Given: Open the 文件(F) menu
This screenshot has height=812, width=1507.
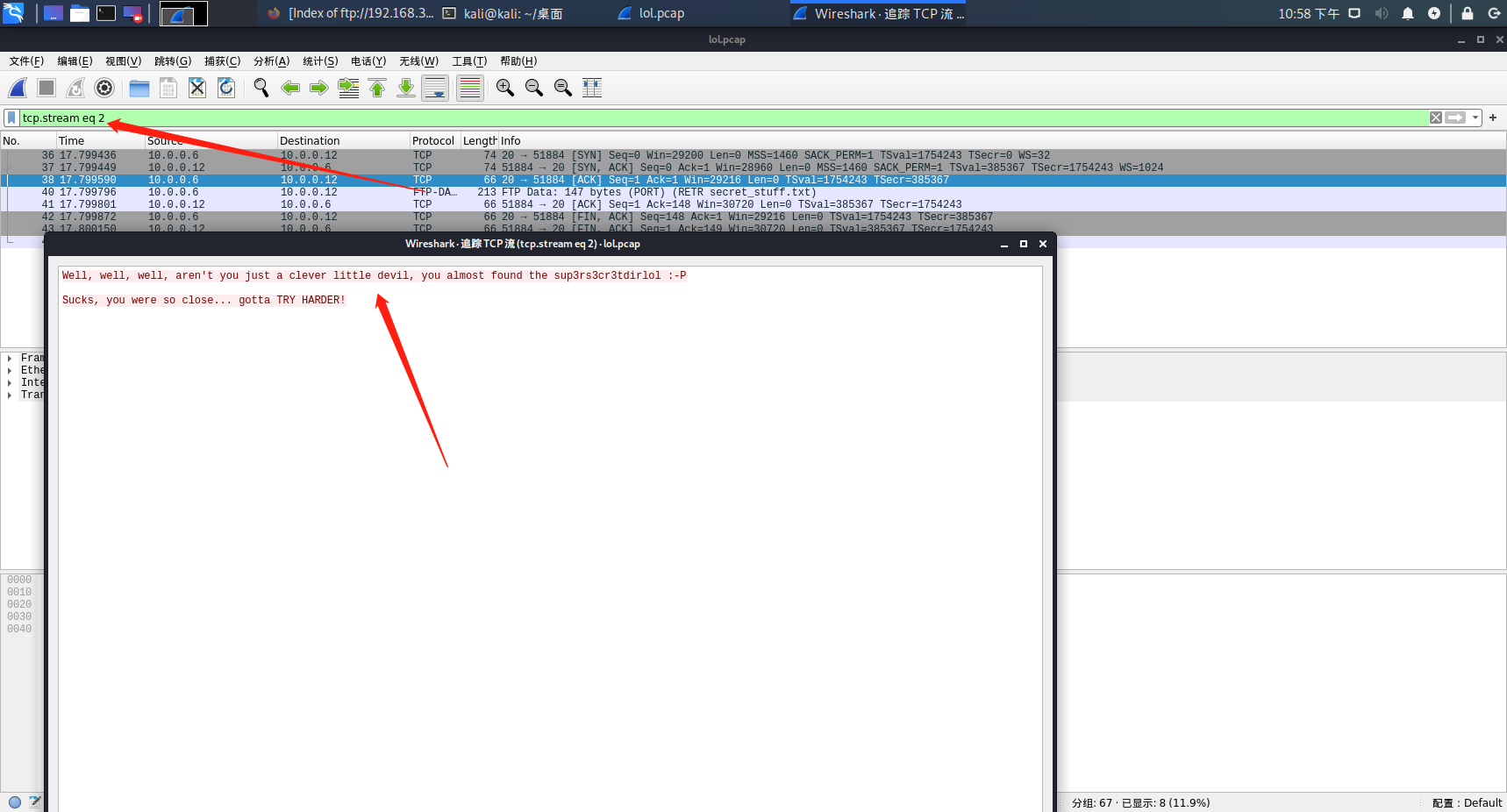Looking at the screenshot, I should click(x=26, y=61).
